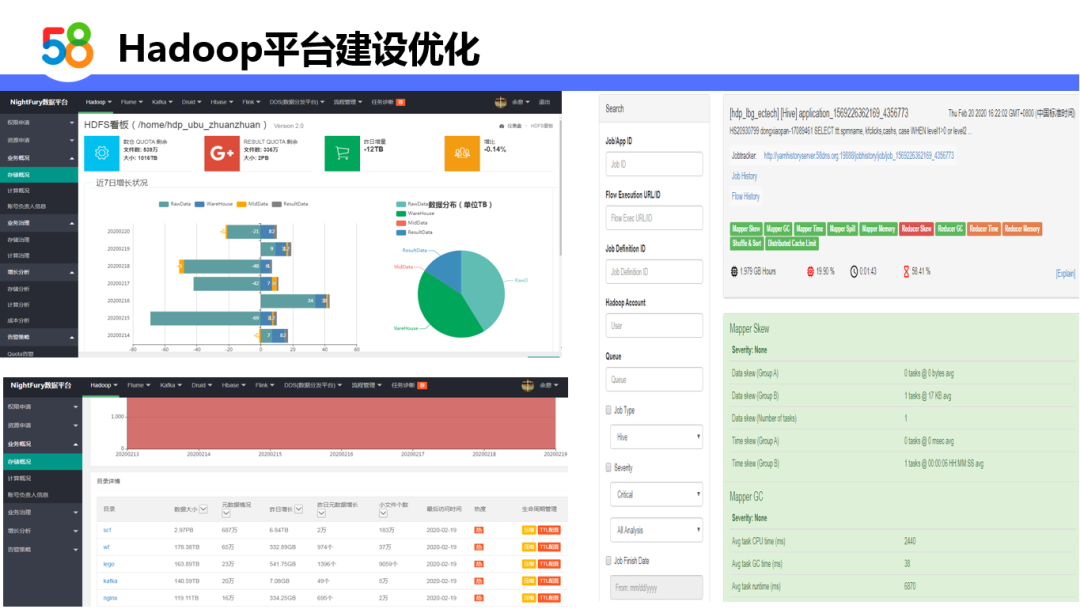The width and height of the screenshot is (1080, 609).
Task: Click the home breadcrumb icon in the HDFS看板 window
Action: 501,126
